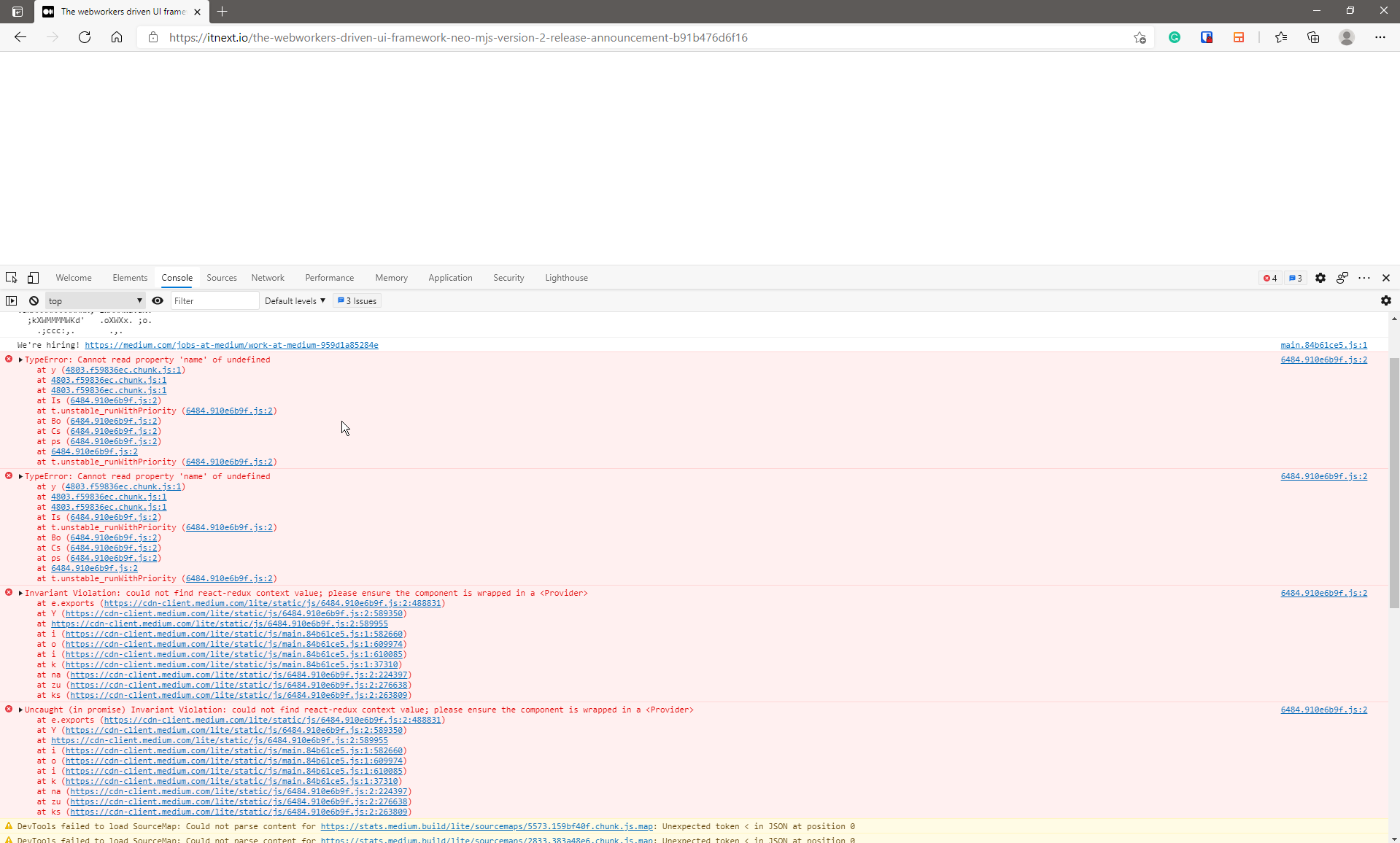1400x843 pixels.
Task: Click the 3 Issues button
Action: pyautogui.click(x=357, y=300)
